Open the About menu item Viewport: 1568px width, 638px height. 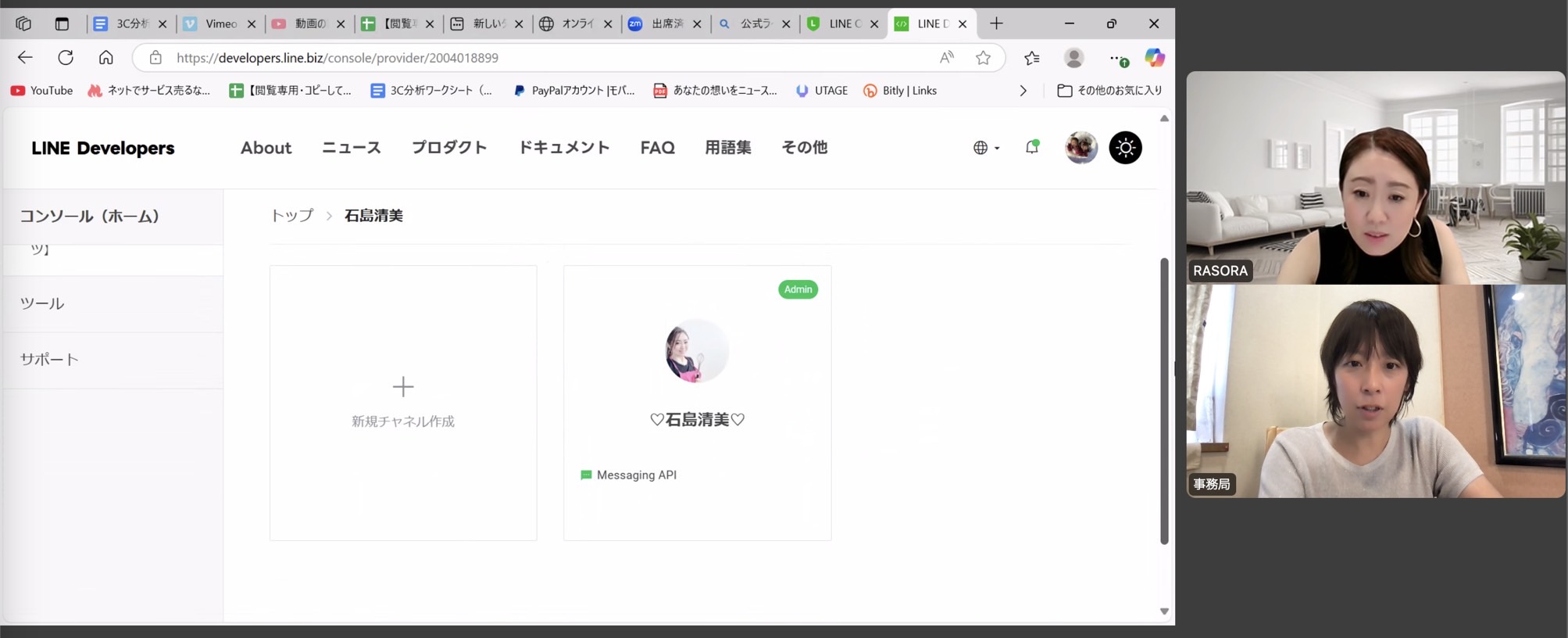click(x=266, y=148)
